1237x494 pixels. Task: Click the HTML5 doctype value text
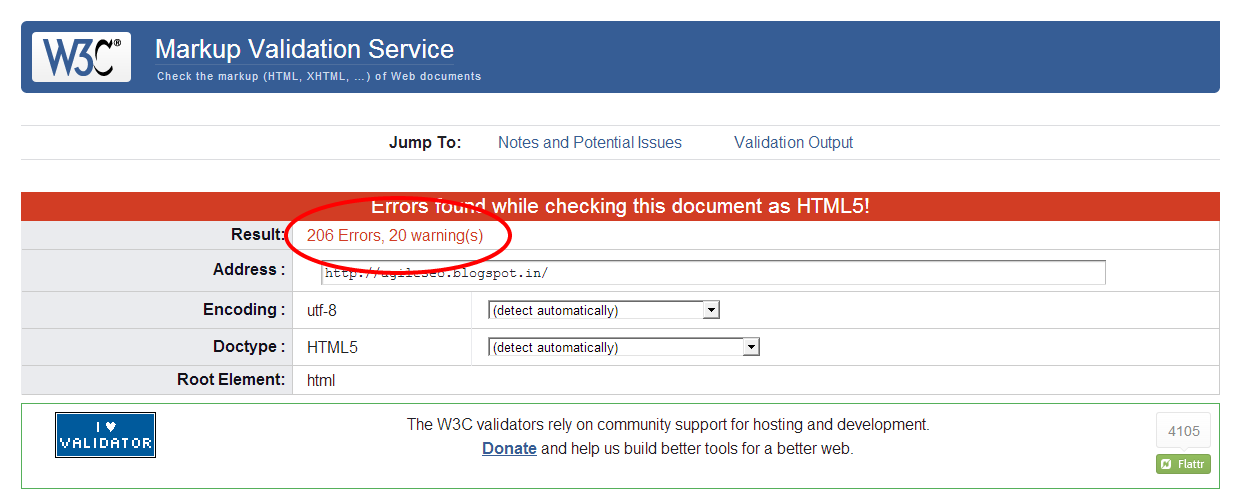[332, 348]
